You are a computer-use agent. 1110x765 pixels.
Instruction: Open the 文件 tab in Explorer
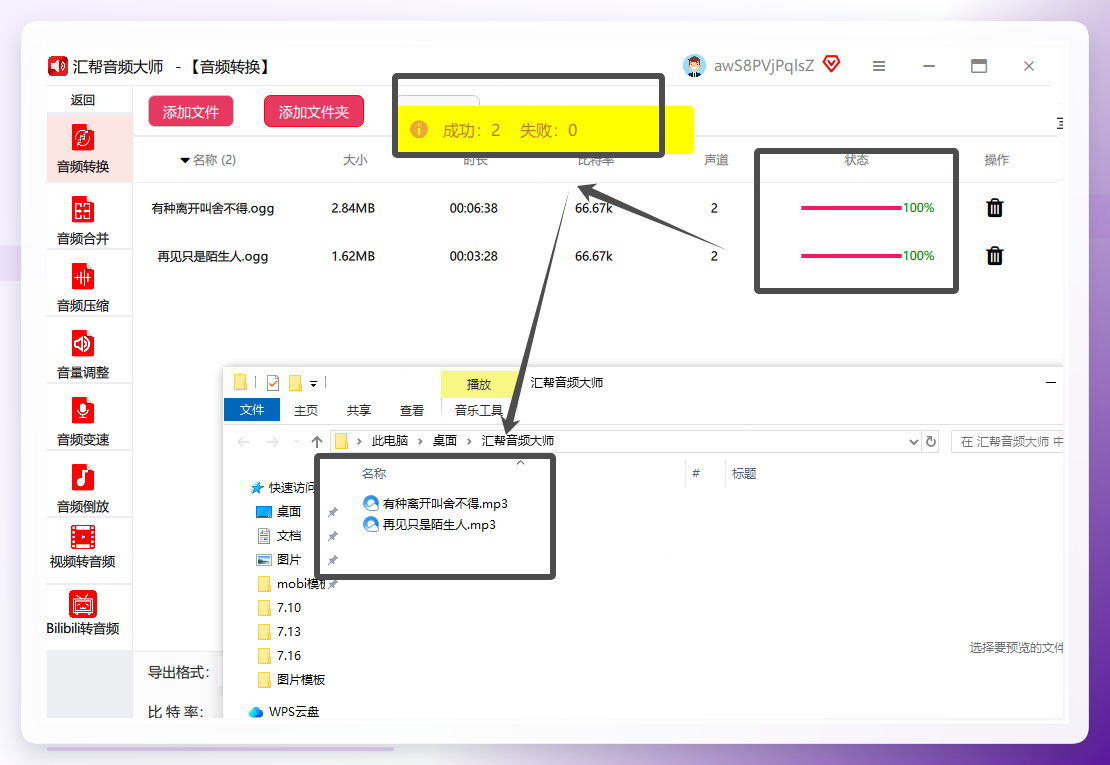[251, 410]
